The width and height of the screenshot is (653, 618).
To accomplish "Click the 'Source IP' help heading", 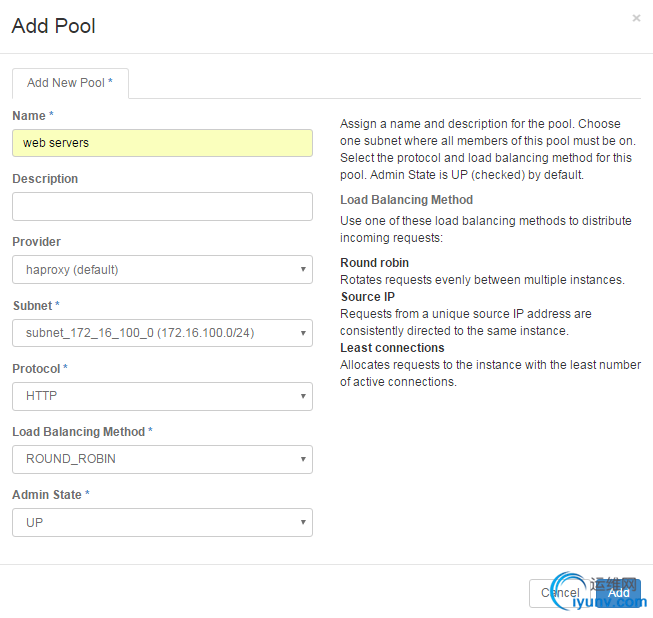I will (x=367, y=297).
